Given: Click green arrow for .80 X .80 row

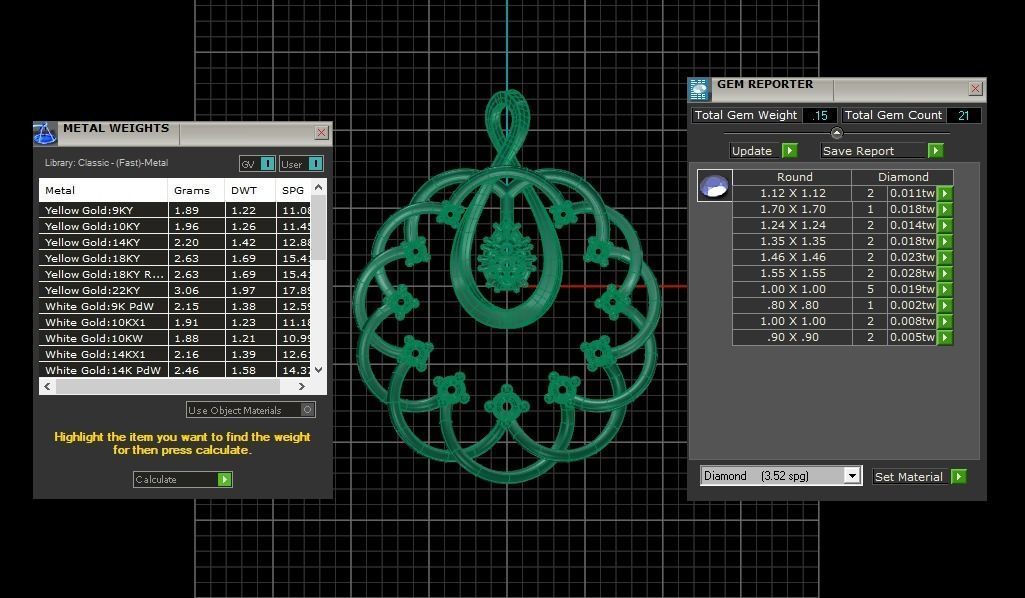Looking at the screenshot, I should click(945, 306).
